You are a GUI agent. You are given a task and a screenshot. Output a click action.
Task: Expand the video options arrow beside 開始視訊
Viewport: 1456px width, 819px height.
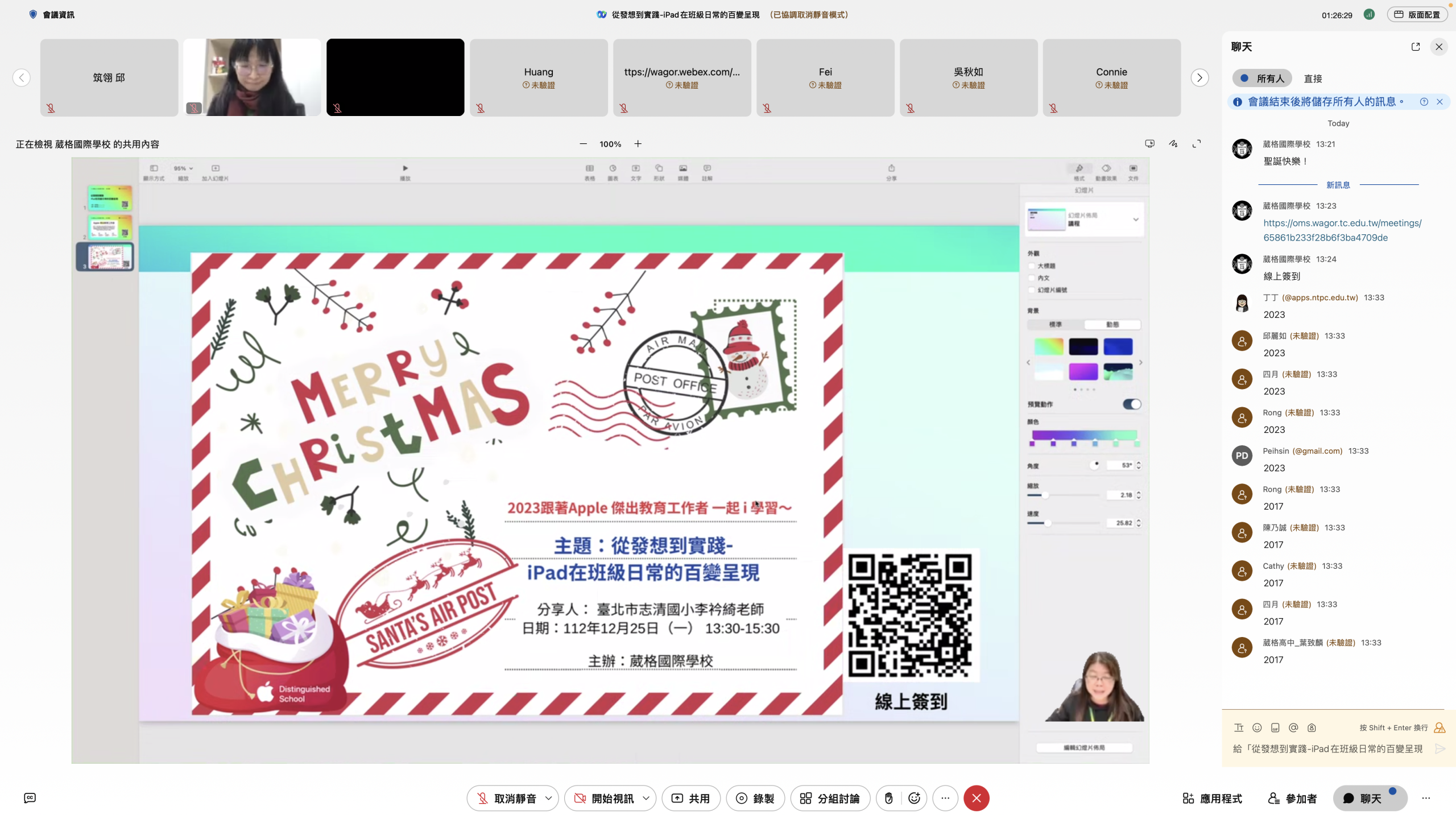[646, 798]
